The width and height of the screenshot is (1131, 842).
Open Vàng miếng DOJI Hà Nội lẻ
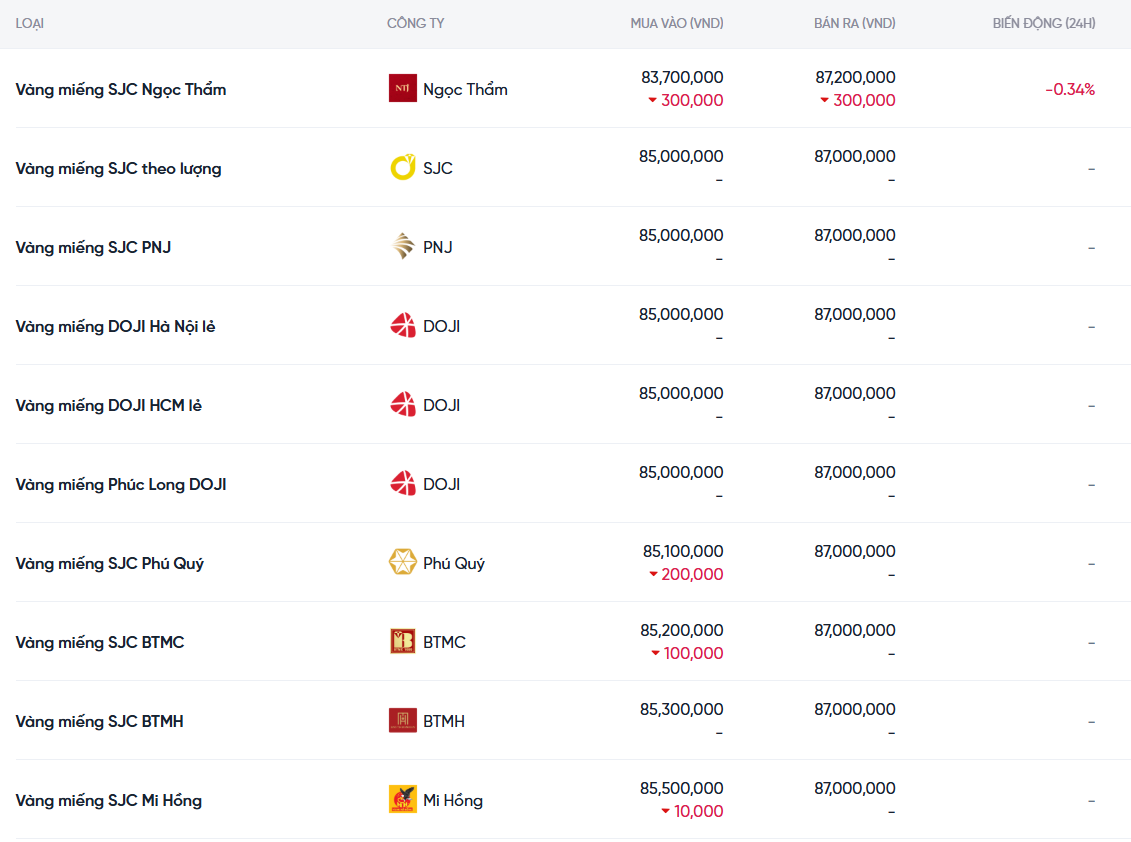(x=115, y=327)
